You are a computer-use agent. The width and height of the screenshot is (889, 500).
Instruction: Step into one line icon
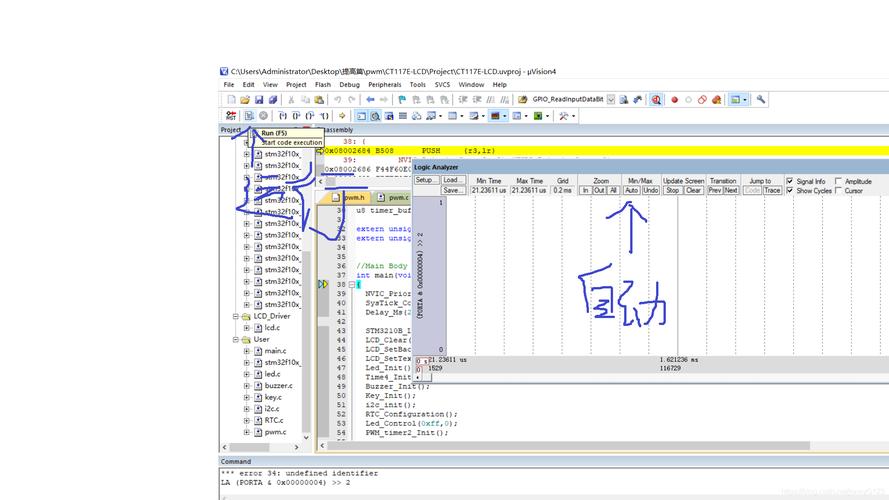(x=282, y=116)
